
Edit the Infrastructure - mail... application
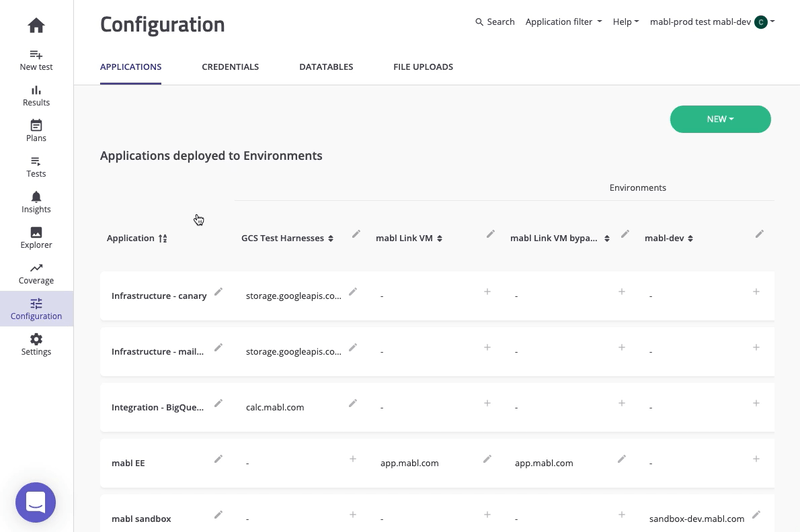(218, 347)
